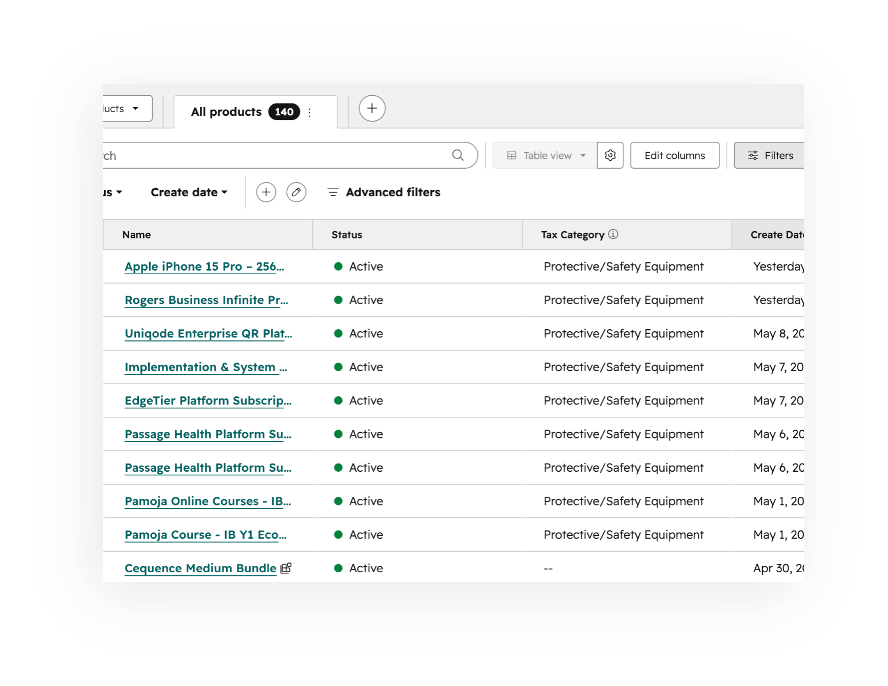This screenshot has width=888, height=686.
Task: Click the circled plus icon to add a filter
Action: 266,192
